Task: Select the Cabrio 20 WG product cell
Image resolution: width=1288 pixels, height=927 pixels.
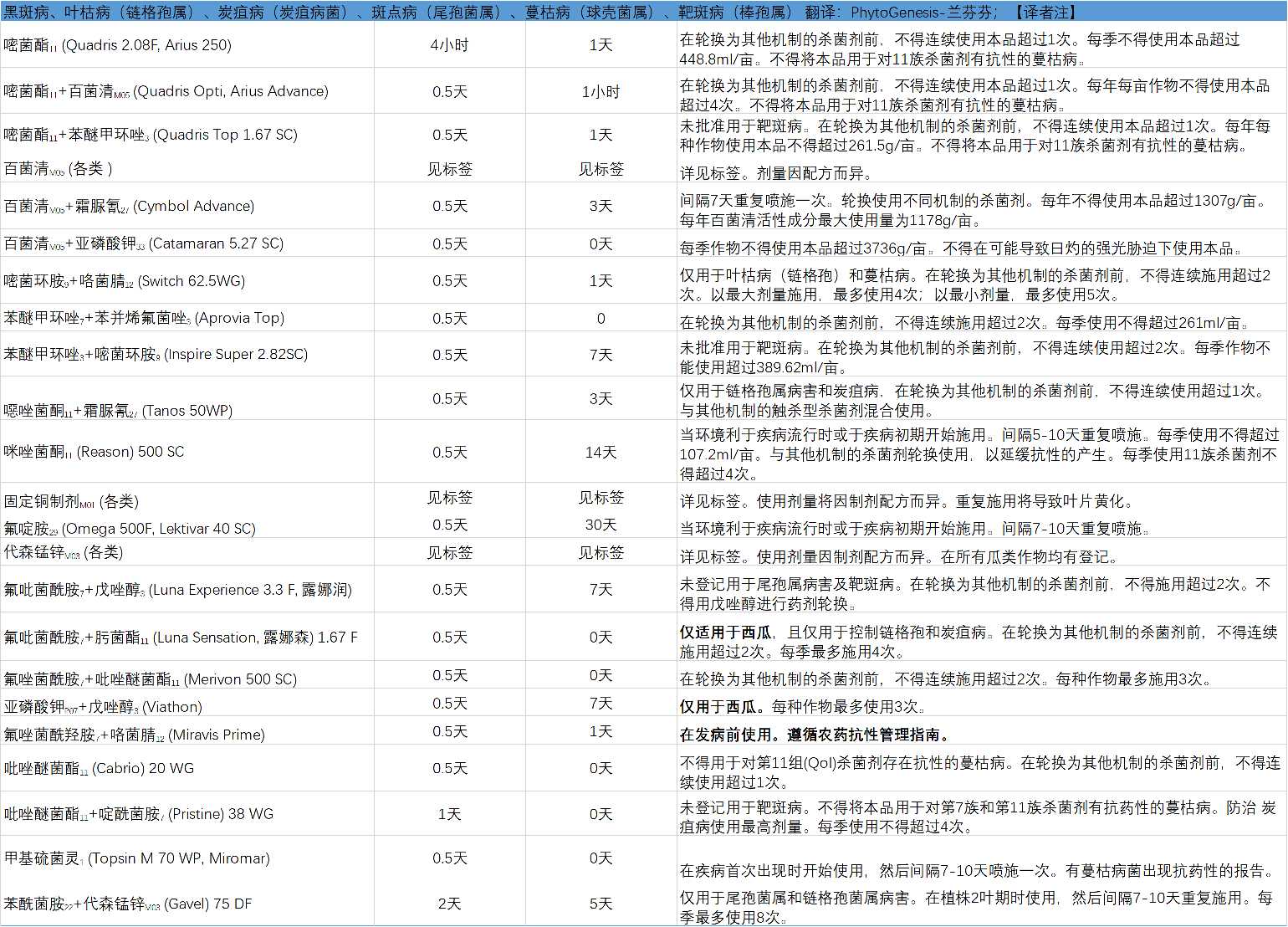Action: [187, 768]
